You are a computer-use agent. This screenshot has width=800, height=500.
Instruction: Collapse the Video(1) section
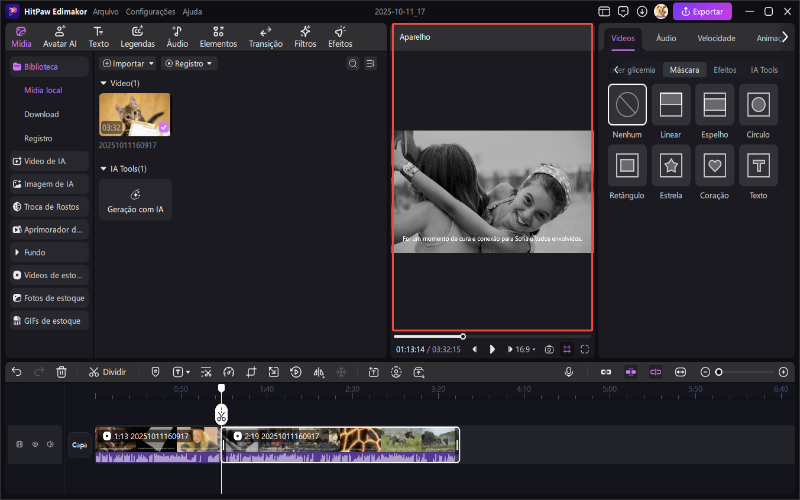[x=104, y=83]
